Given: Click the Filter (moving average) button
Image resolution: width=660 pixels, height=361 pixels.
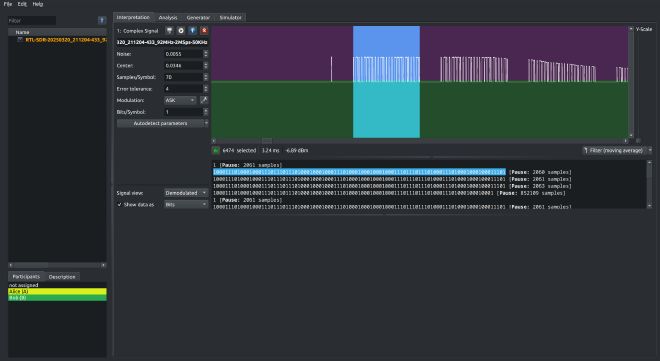Looking at the screenshot, I should [x=615, y=150].
